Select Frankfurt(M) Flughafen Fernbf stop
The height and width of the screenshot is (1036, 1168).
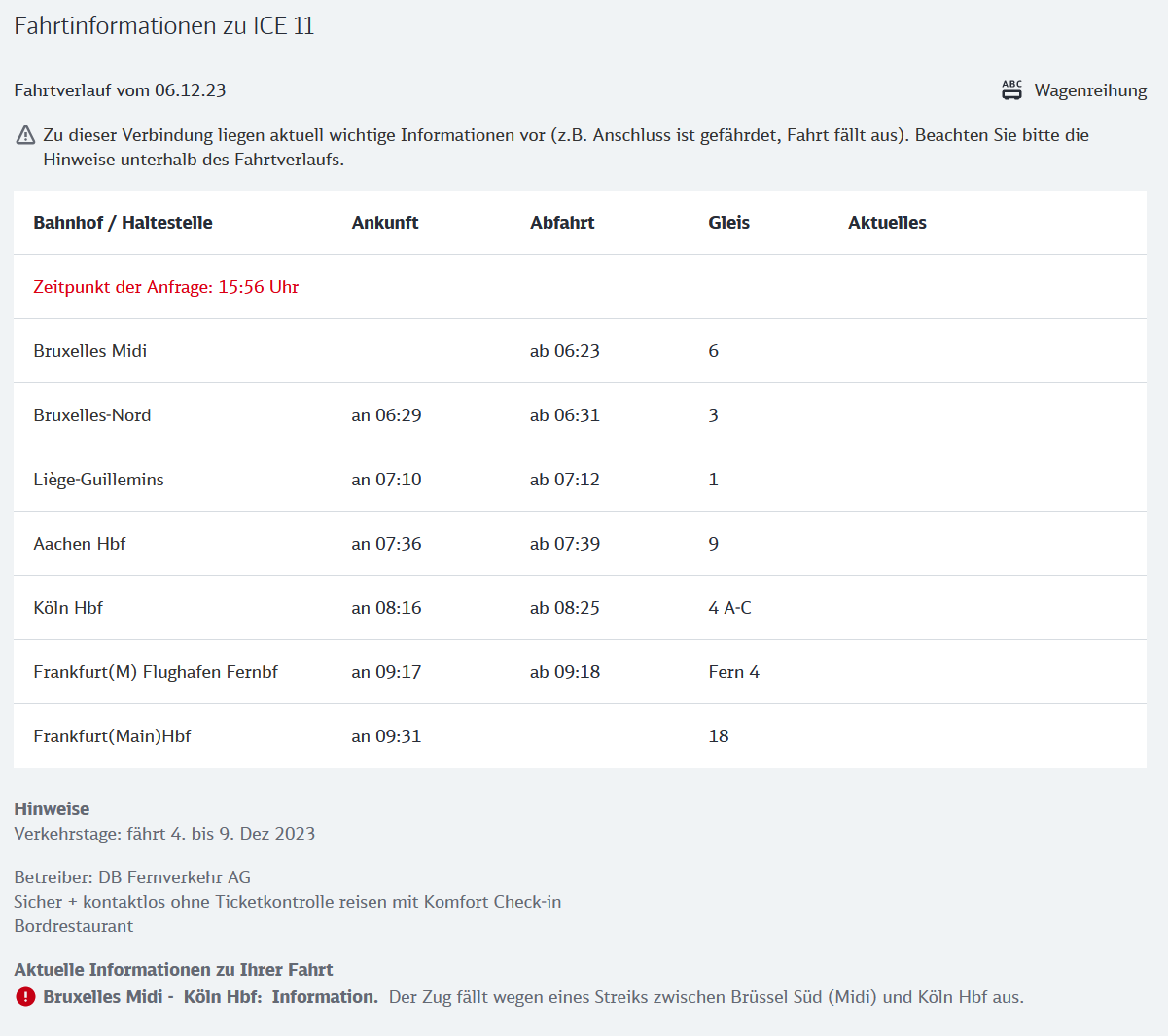pyautogui.click(x=156, y=672)
